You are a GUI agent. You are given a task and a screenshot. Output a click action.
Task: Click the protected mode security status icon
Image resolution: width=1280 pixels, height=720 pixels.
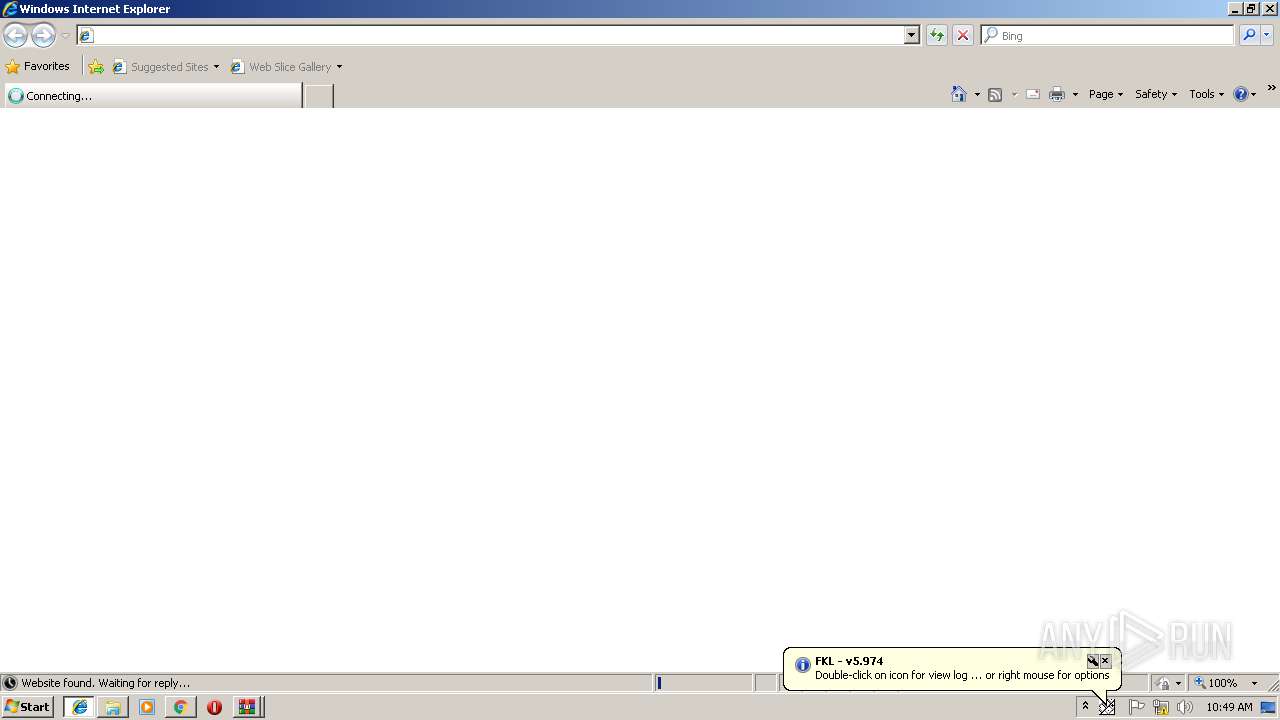(x=1163, y=683)
